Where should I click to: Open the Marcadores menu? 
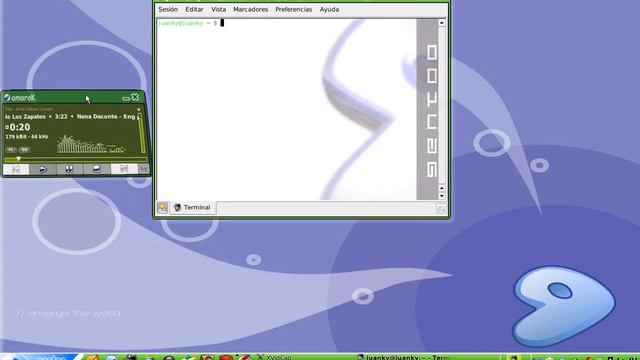point(251,9)
